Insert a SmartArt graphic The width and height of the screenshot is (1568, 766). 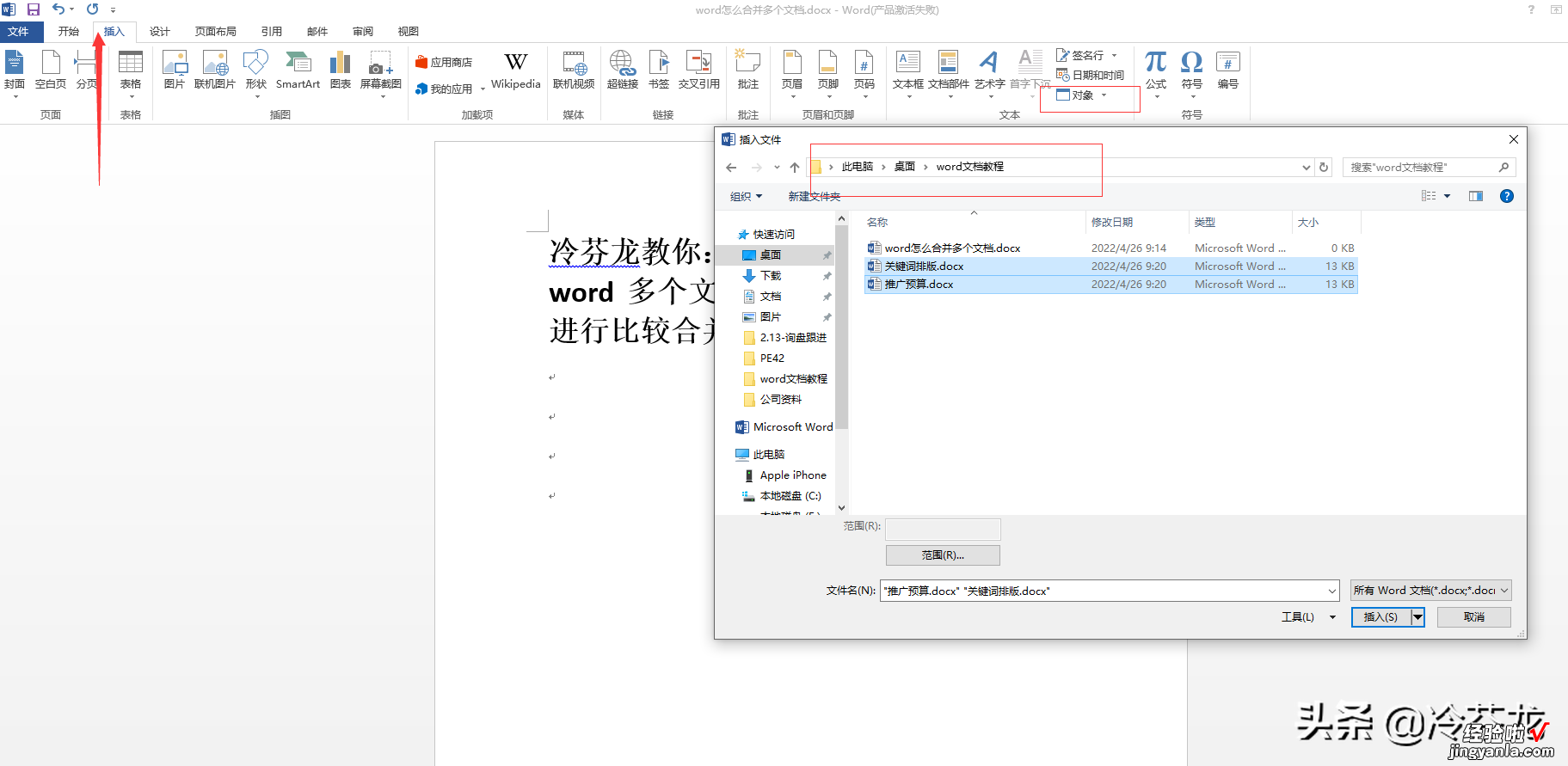click(x=298, y=70)
